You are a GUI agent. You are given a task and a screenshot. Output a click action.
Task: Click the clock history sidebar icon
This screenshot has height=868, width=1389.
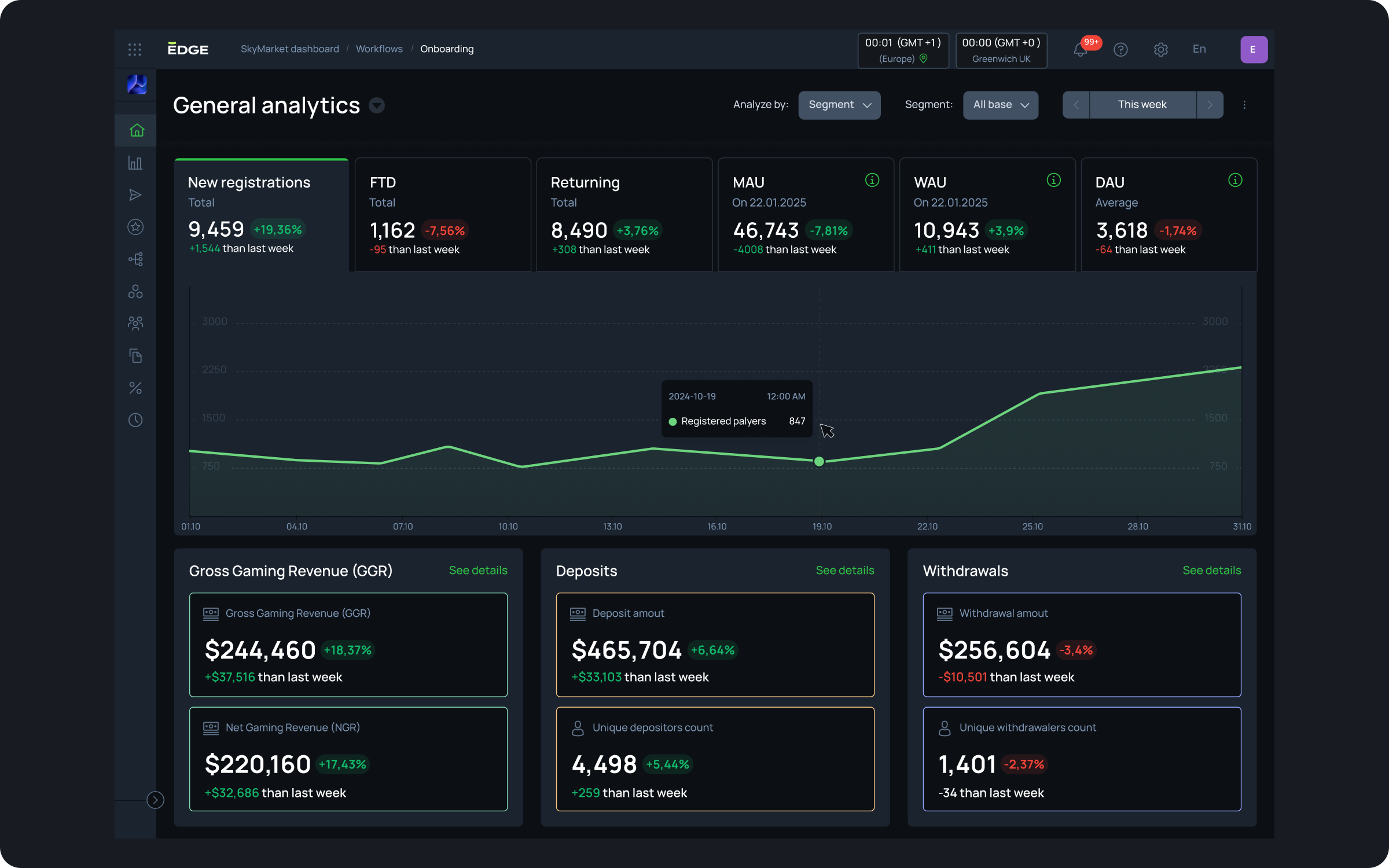(x=135, y=420)
